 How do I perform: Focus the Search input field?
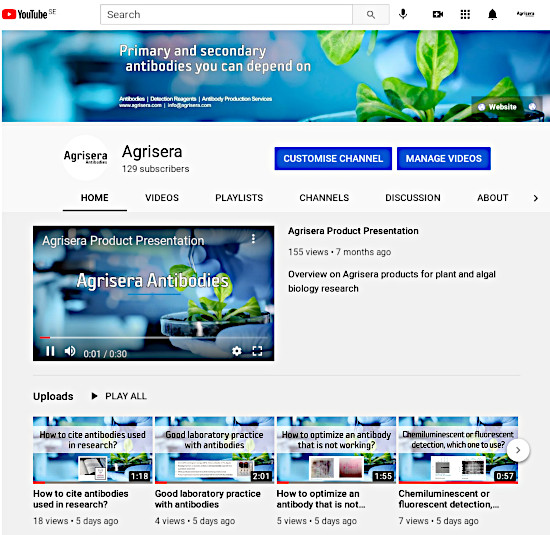226,14
